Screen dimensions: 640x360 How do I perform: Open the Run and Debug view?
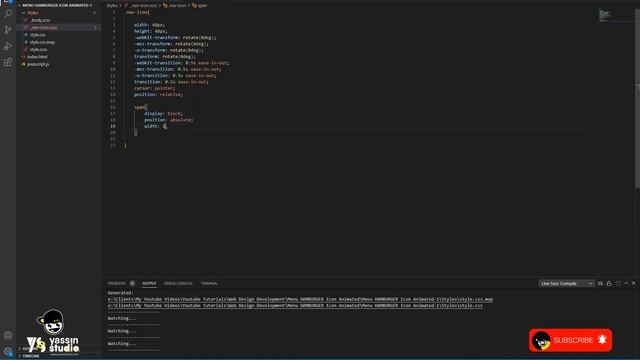click(x=8, y=46)
